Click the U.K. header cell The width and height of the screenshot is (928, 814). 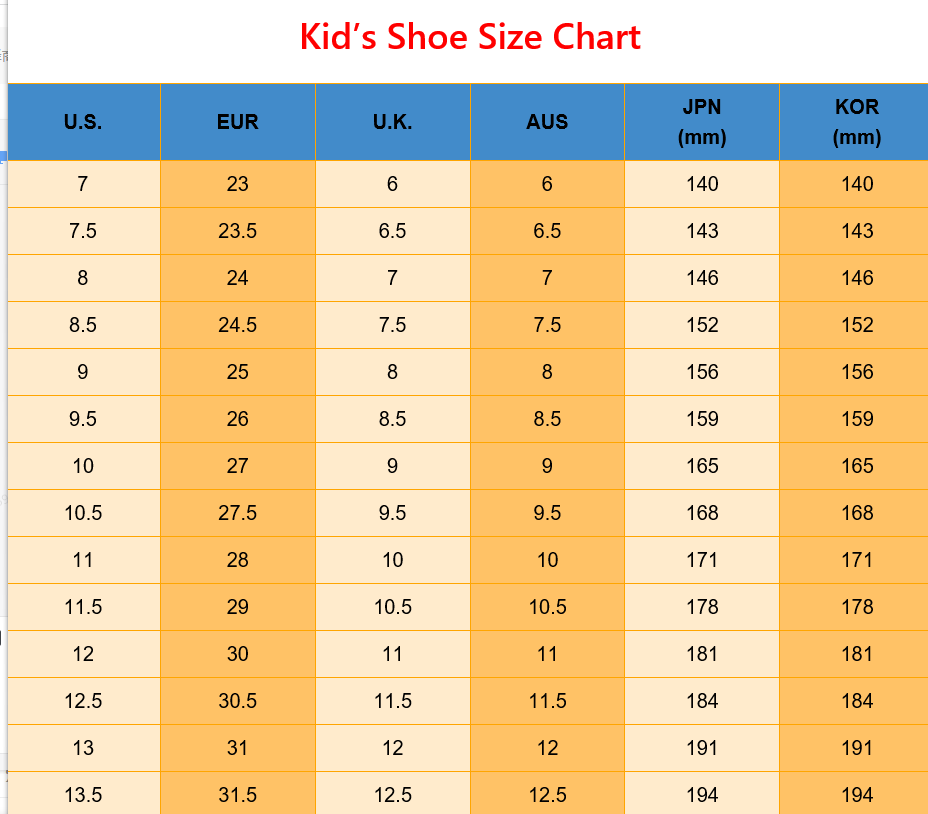(392, 122)
